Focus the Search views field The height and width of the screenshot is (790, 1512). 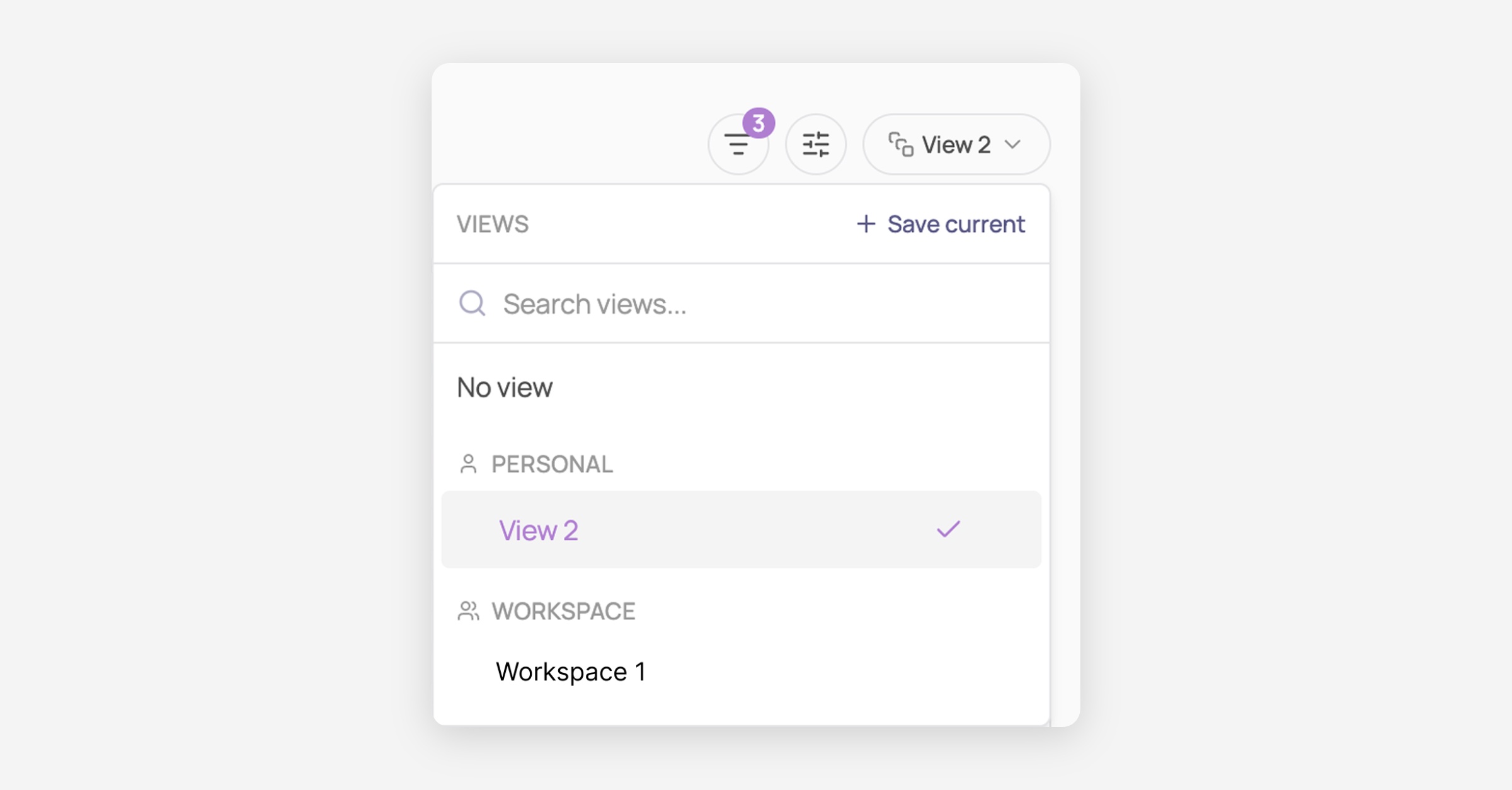742,304
